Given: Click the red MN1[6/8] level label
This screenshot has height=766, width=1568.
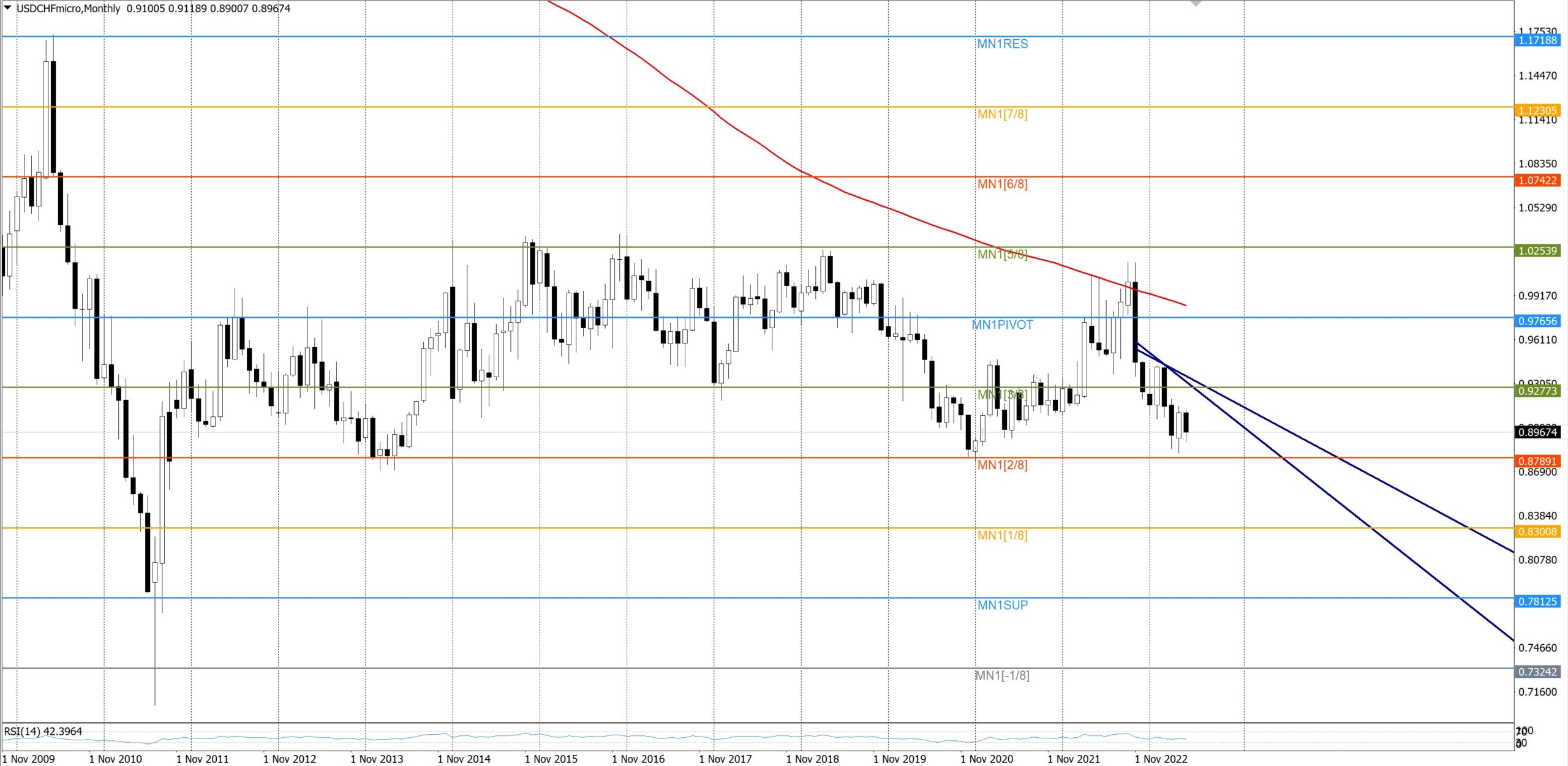Looking at the screenshot, I should 1002,184.
